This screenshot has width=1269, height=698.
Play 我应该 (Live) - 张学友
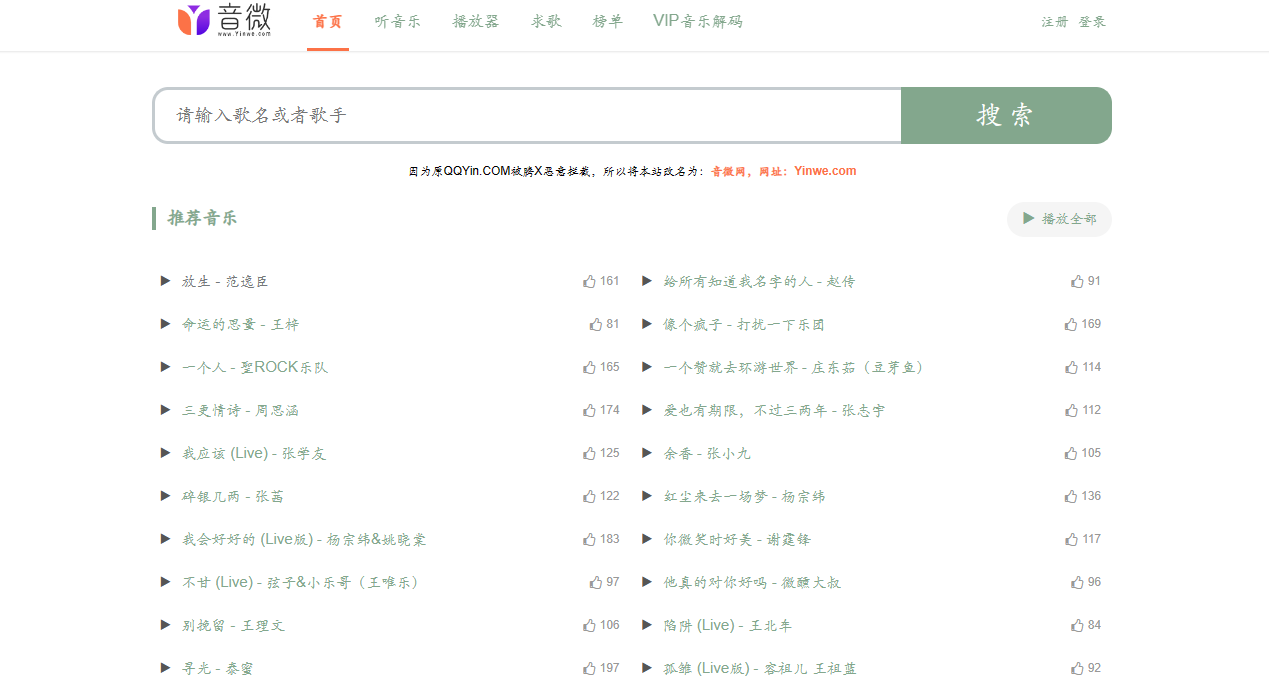[165, 453]
